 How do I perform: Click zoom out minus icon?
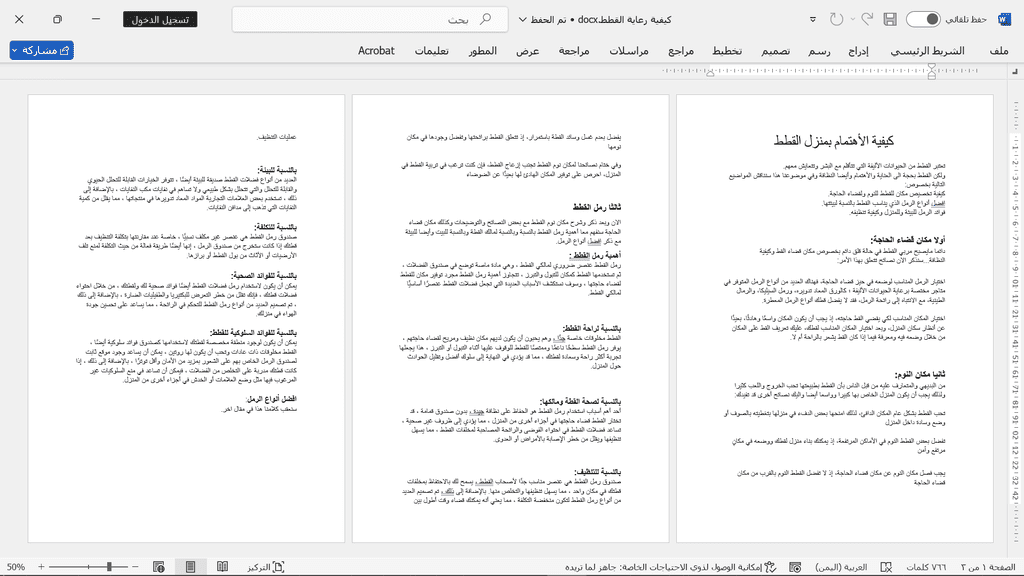tap(135, 567)
